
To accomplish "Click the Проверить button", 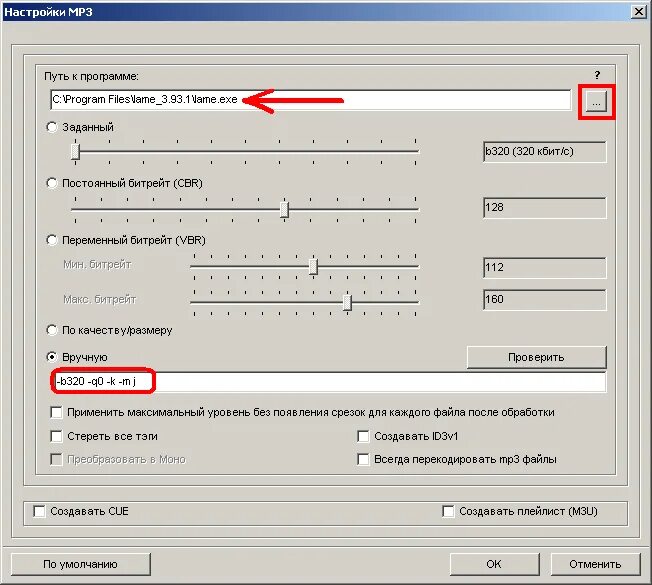I will tap(536, 357).
